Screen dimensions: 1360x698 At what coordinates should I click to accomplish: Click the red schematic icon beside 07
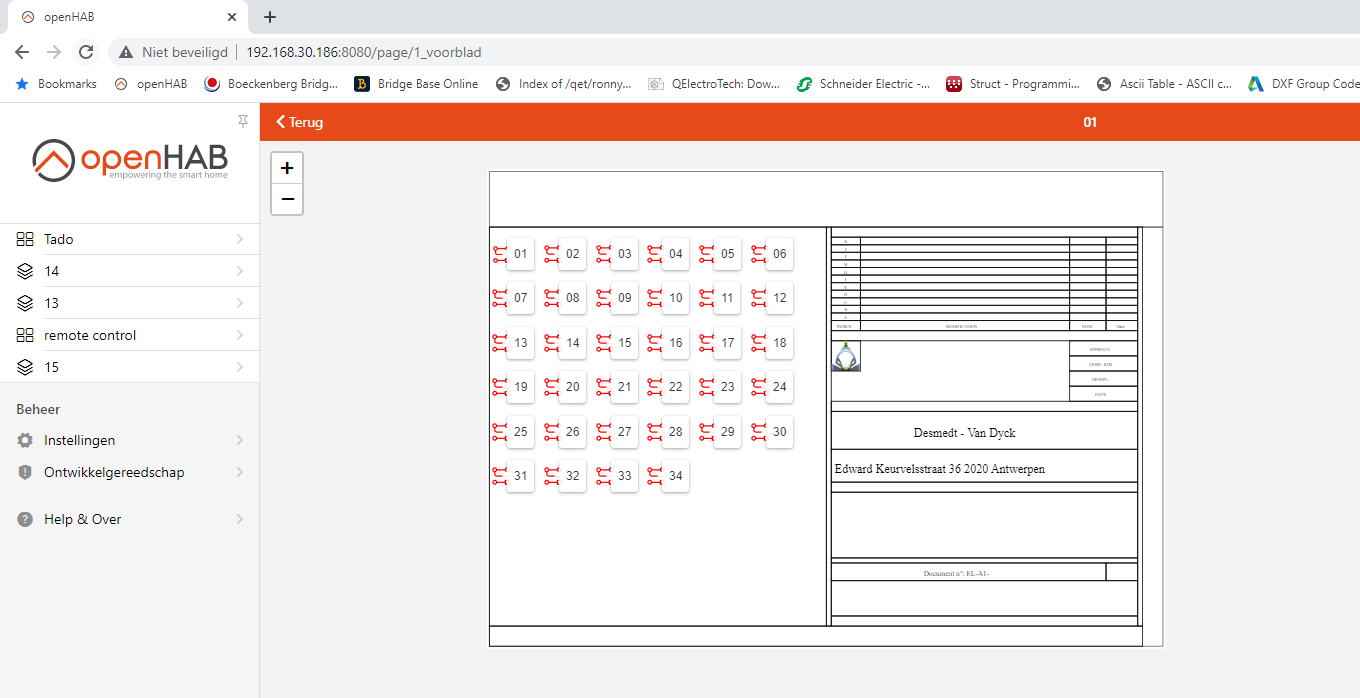pos(500,298)
